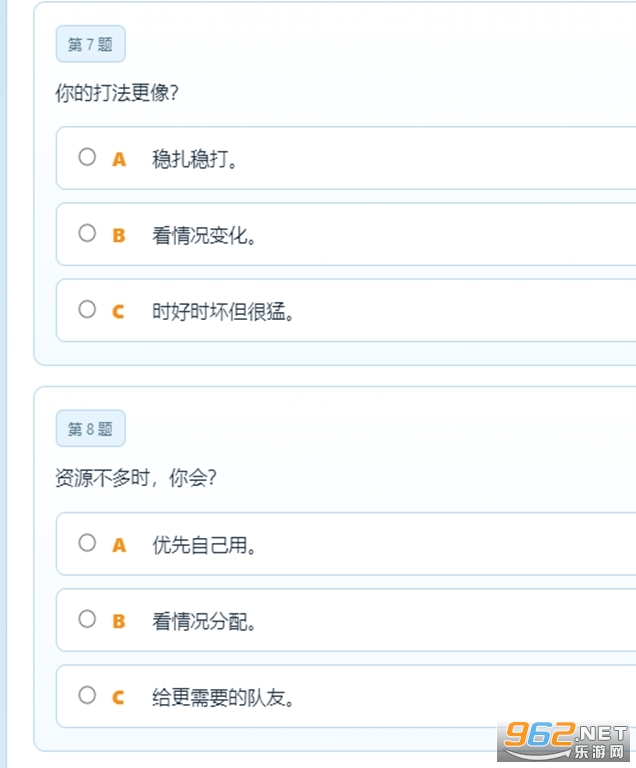The height and width of the screenshot is (768, 636).
Task: Click the answer text 给更需要的队友
Action: pyautogui.click(x=224, y=697)
